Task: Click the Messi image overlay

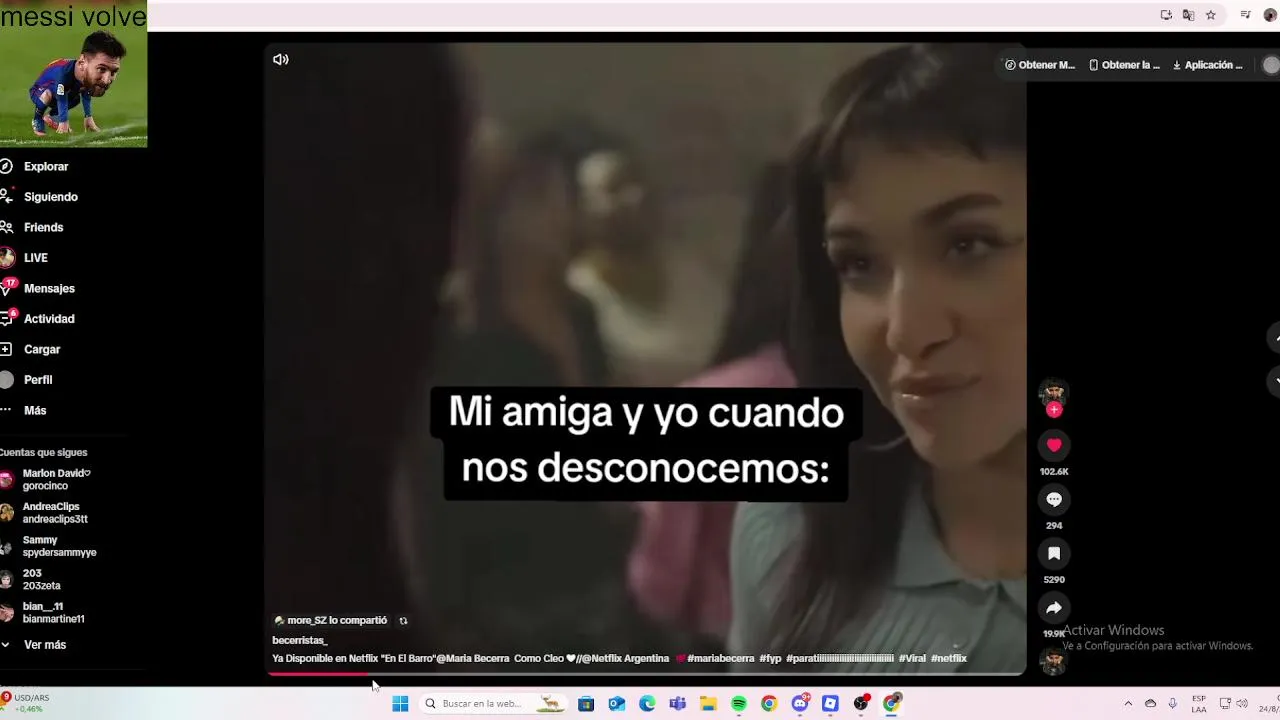Action: [73, 74]
